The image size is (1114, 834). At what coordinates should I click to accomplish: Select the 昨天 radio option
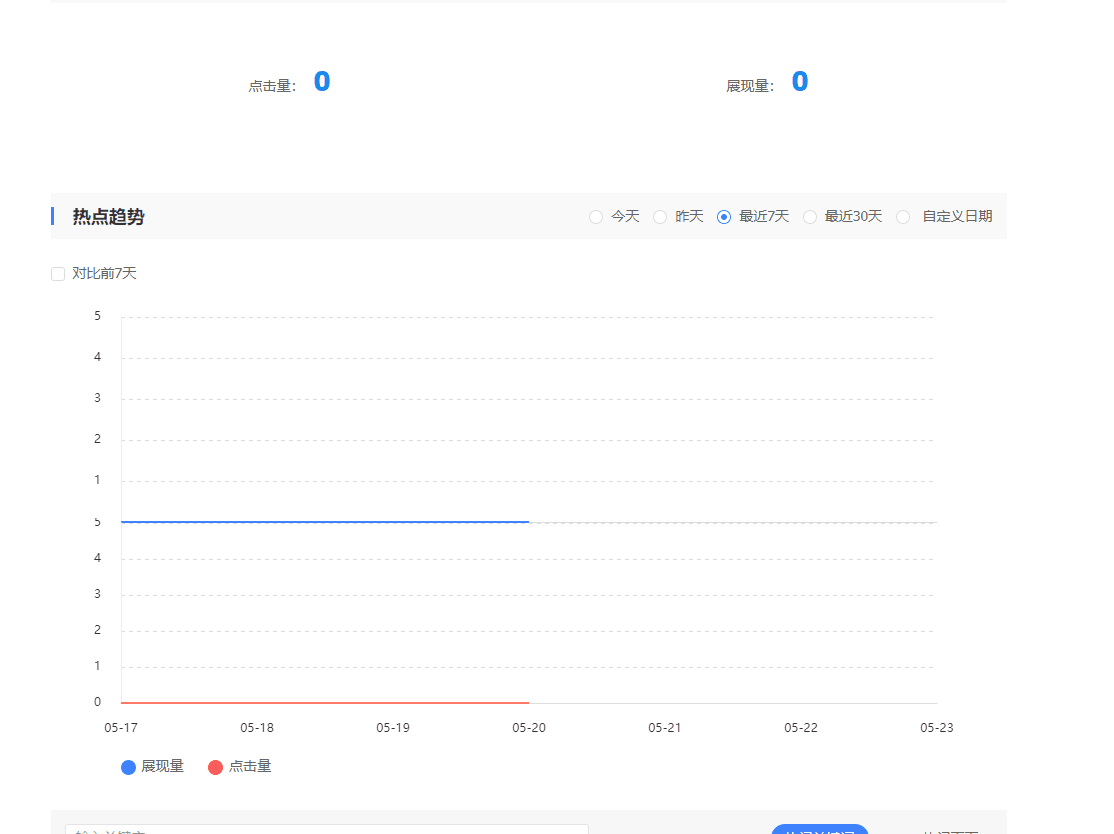660,217
